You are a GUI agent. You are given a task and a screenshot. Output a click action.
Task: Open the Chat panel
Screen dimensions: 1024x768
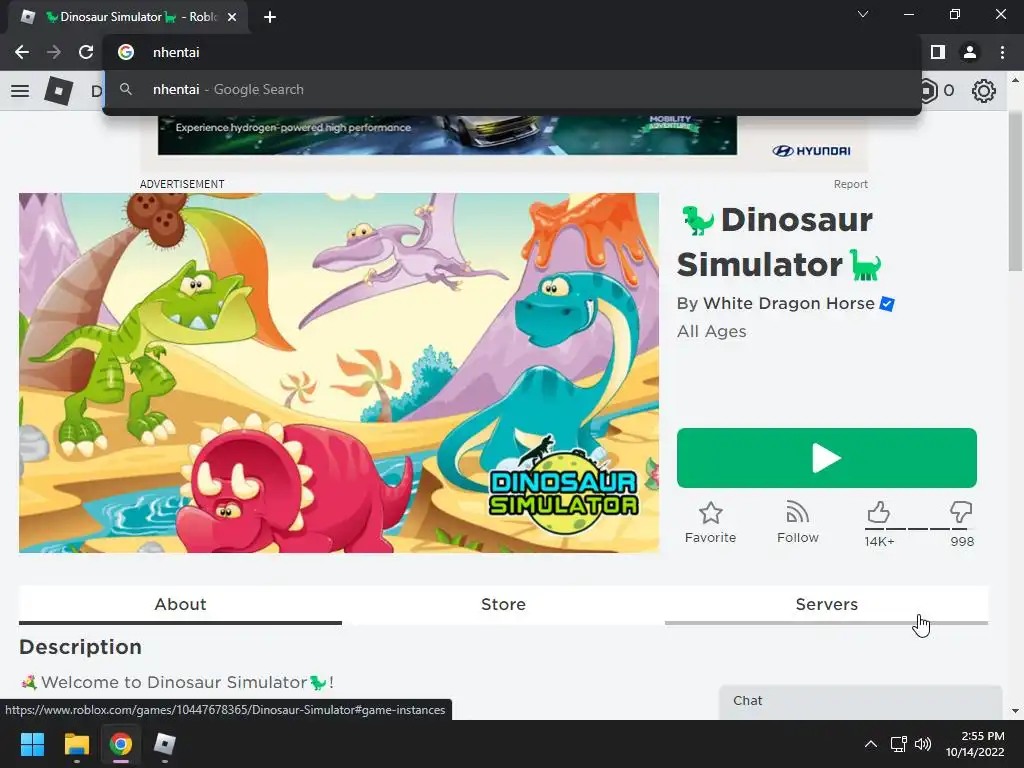860,701
